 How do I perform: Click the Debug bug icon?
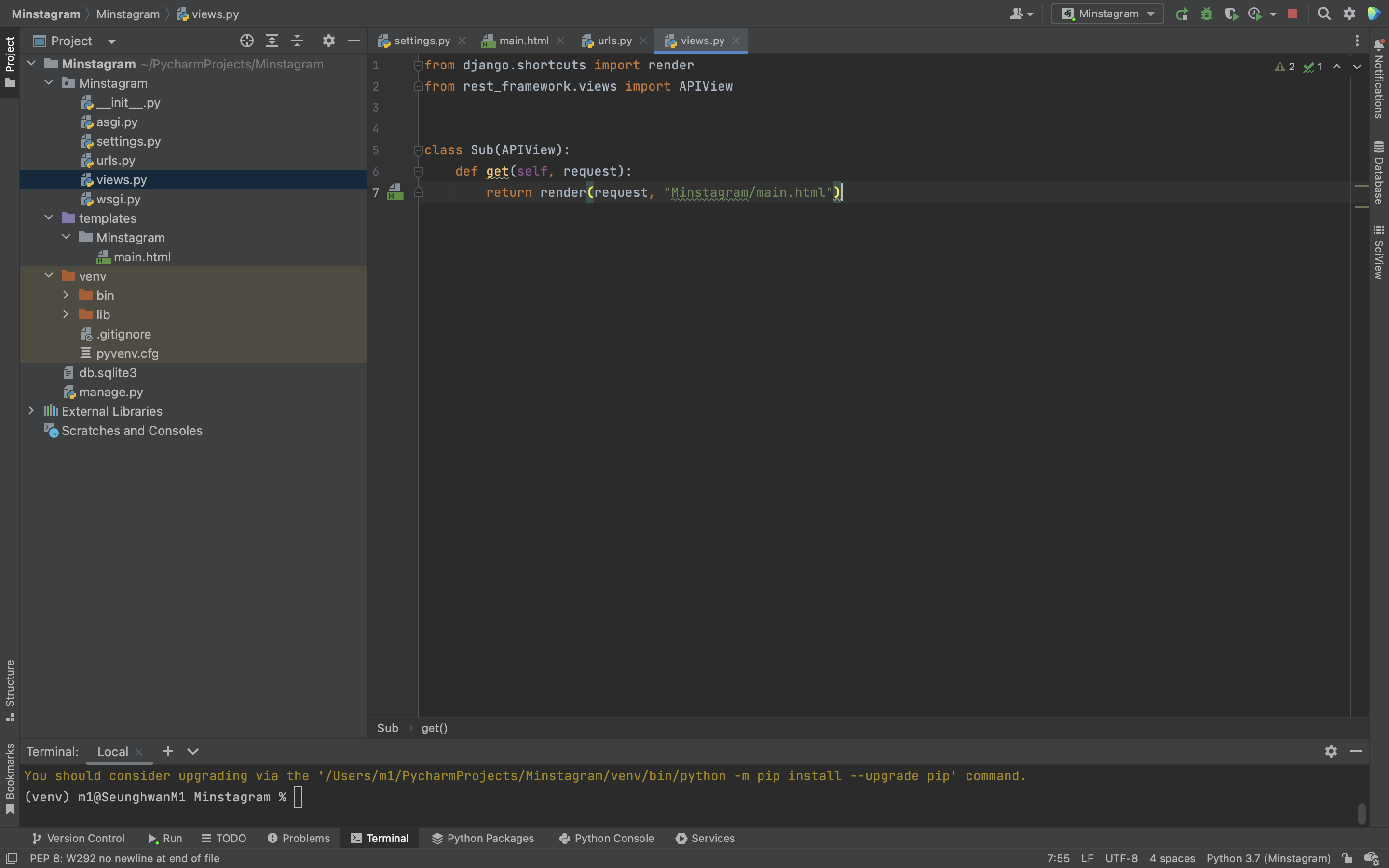coord(1206,14)
